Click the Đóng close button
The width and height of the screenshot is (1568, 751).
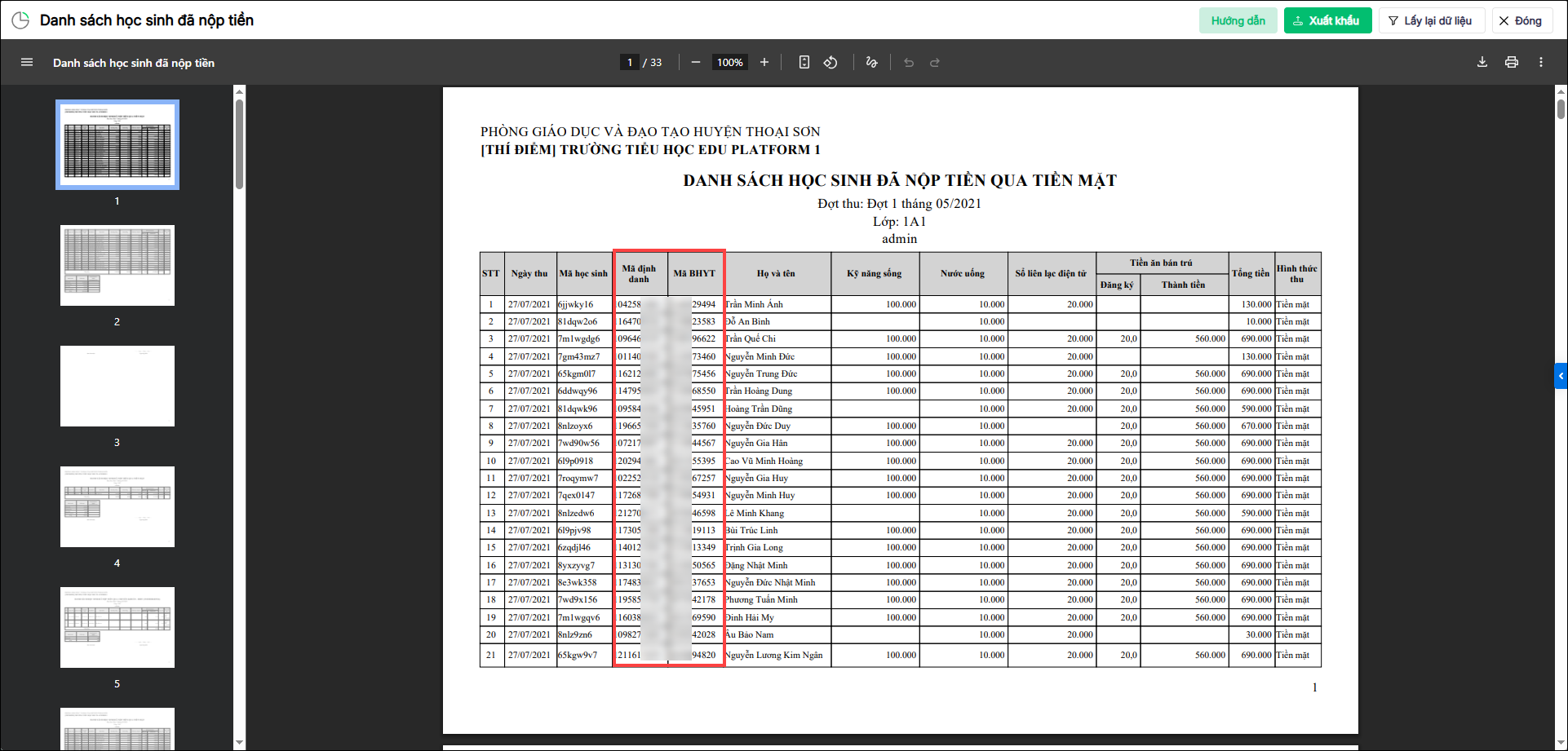point(1521,20)
